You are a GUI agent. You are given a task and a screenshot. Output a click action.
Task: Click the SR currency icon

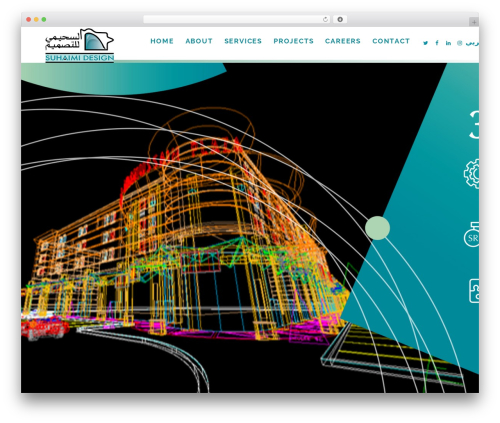[x=472, y=235]
